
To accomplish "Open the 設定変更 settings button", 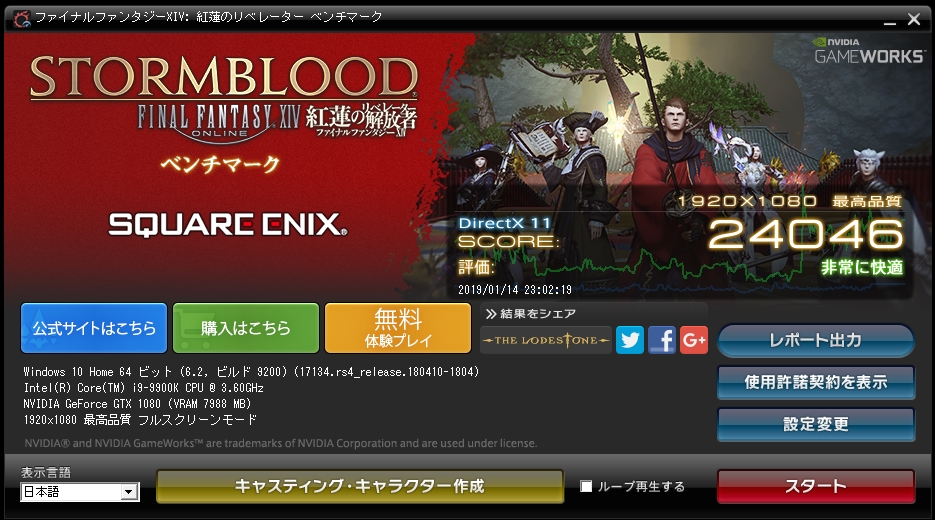I will [x=816, y=424].
